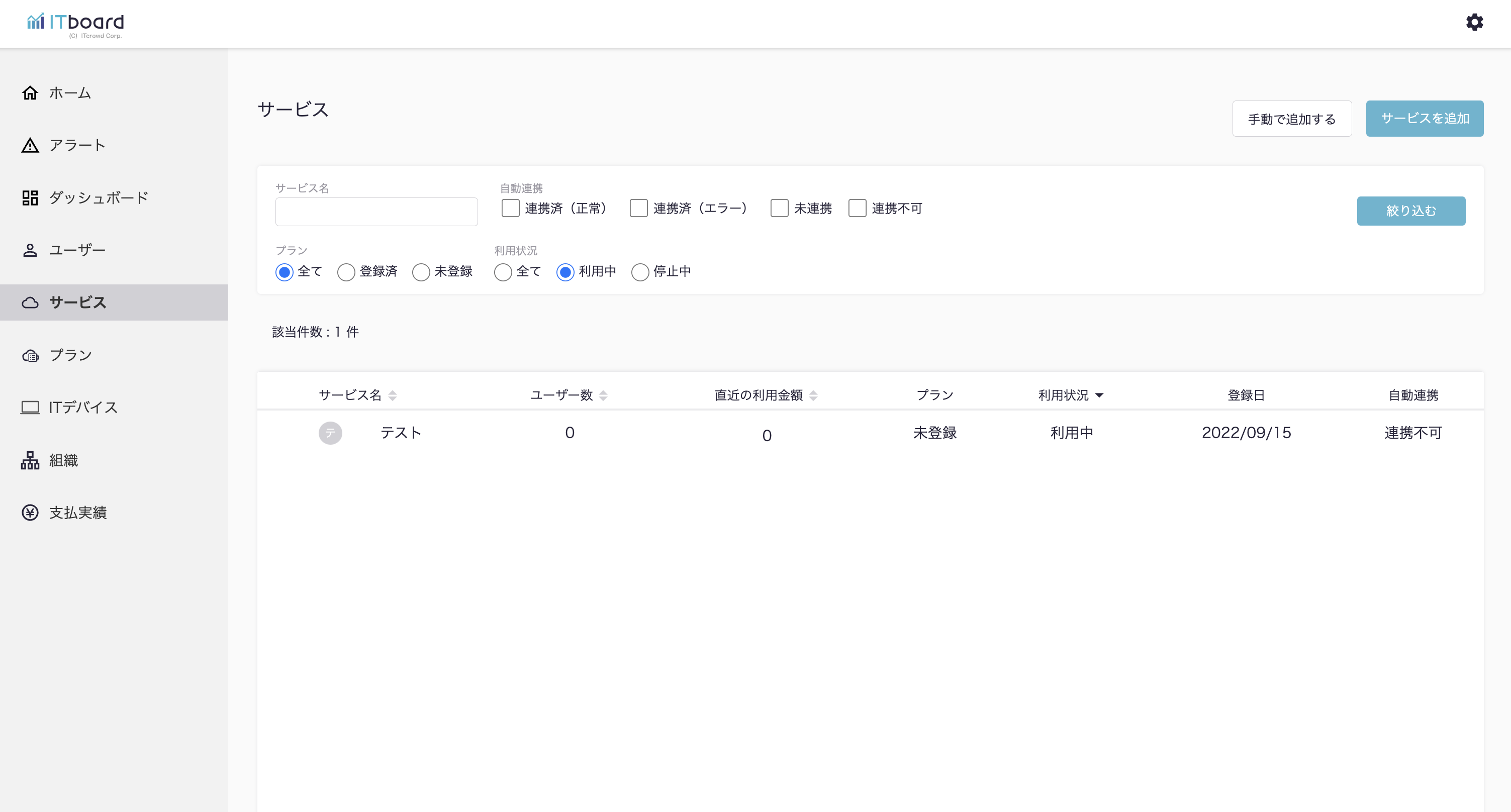Click the IT device laptop icon
The width and height of the screenshot is (1511, 812).
30,408
